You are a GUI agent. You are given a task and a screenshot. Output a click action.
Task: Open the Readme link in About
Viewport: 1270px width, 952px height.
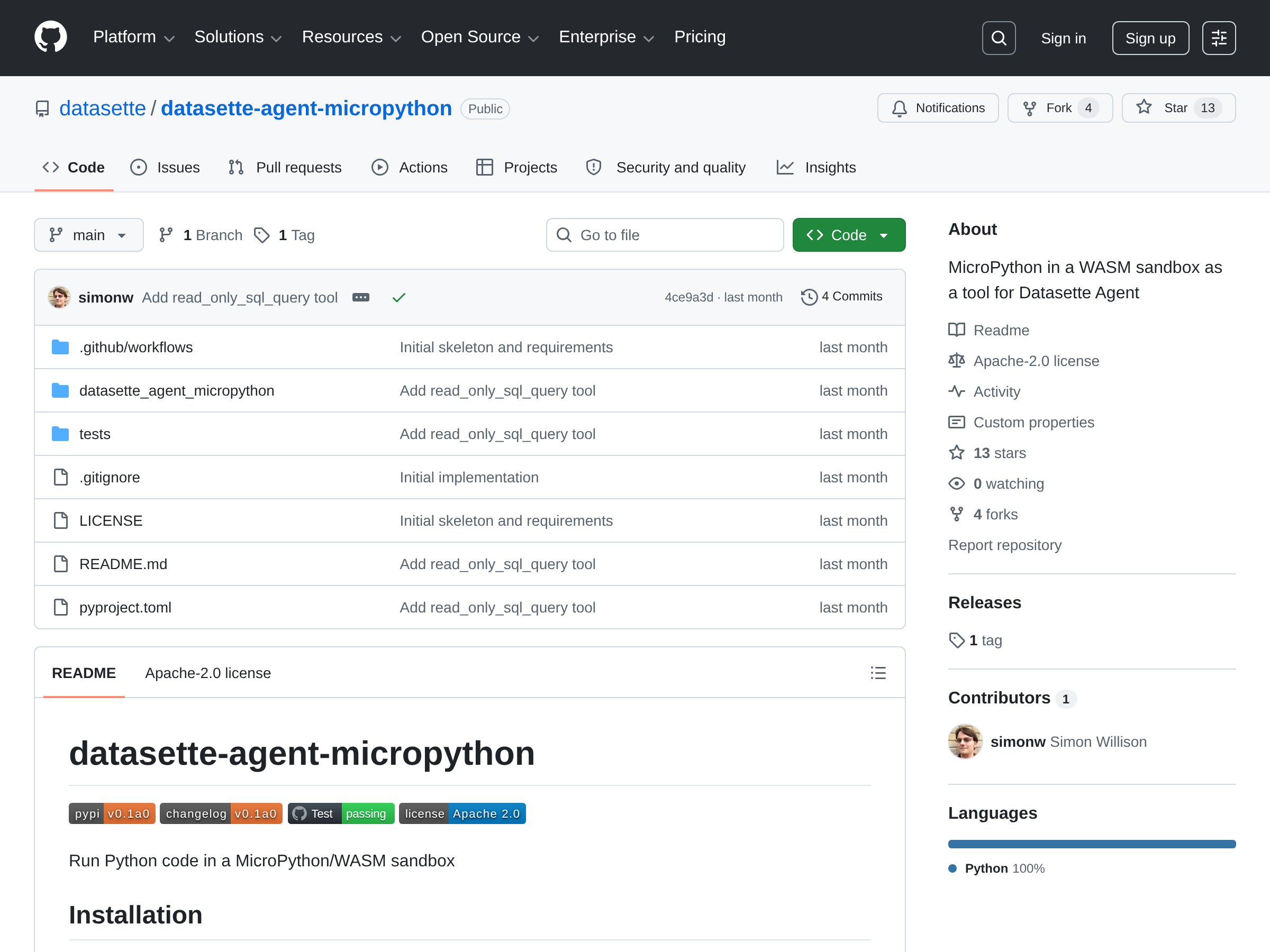click(988, 330)
